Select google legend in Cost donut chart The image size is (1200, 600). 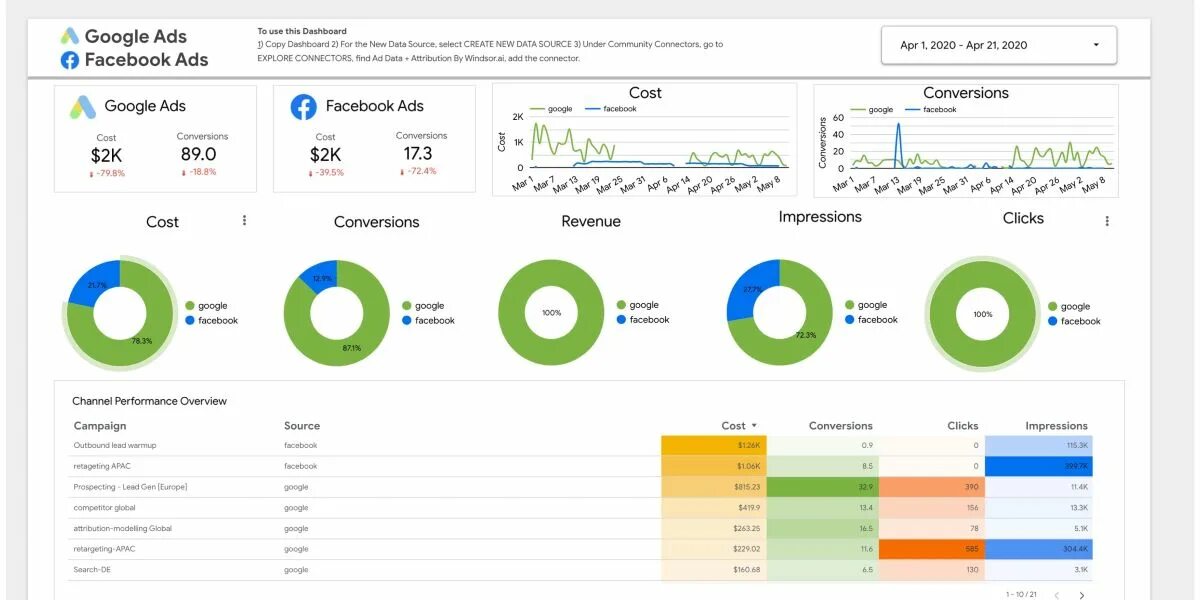click(206, 306)
